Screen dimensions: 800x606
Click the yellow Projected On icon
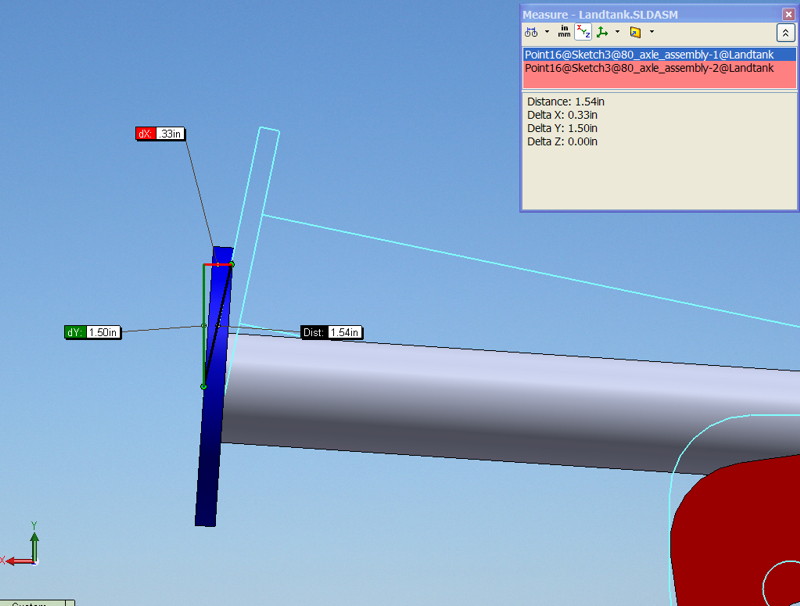[635, 32]
